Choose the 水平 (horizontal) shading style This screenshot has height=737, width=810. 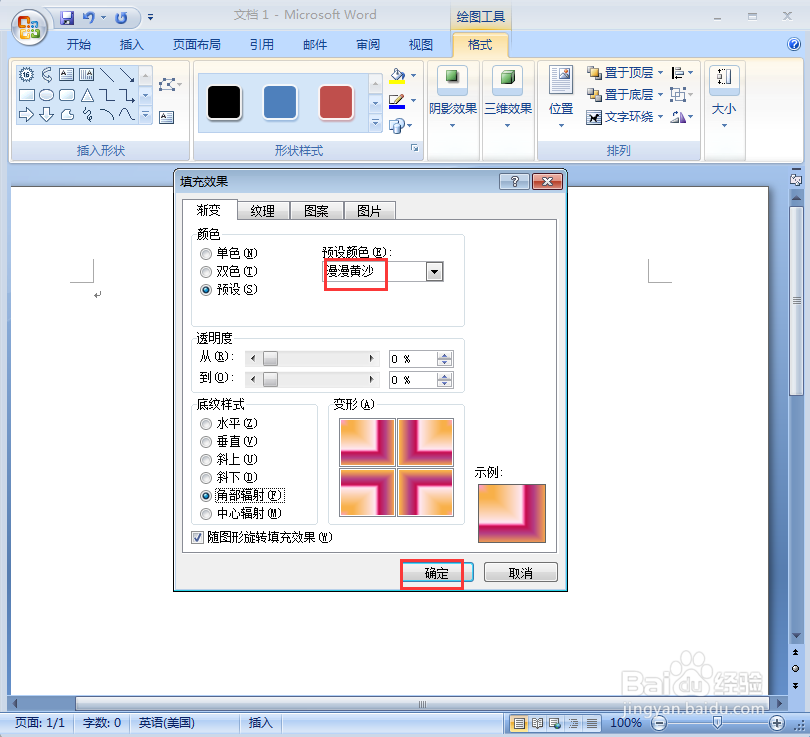(207, 424)
